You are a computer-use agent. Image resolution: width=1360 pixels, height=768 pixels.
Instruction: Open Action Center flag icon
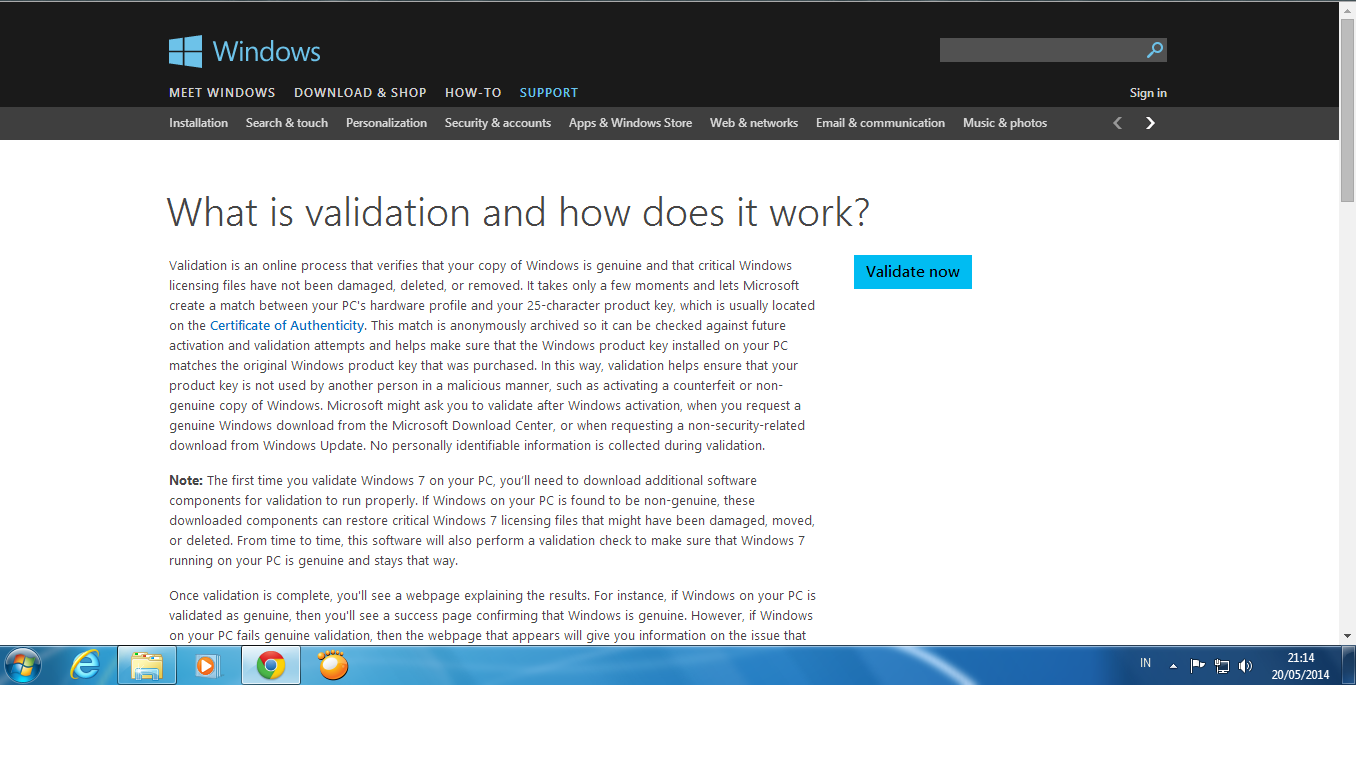pyautogui.click(x=1197, y=666)
